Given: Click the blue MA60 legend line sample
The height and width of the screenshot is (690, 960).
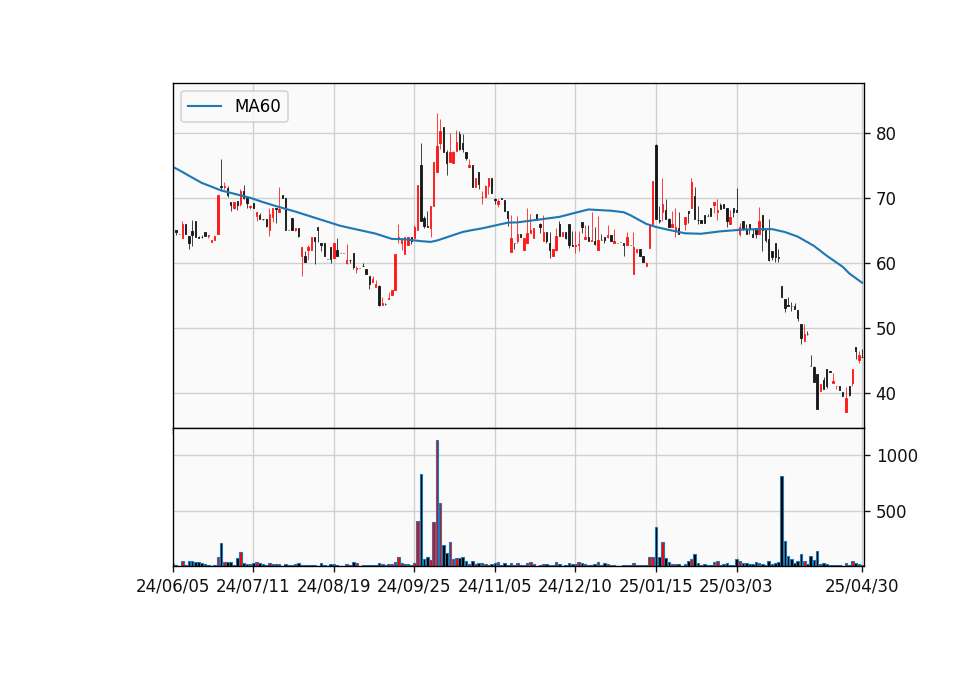Looking at the screenshot, I should pyautogui.click(x=204, y=106).
